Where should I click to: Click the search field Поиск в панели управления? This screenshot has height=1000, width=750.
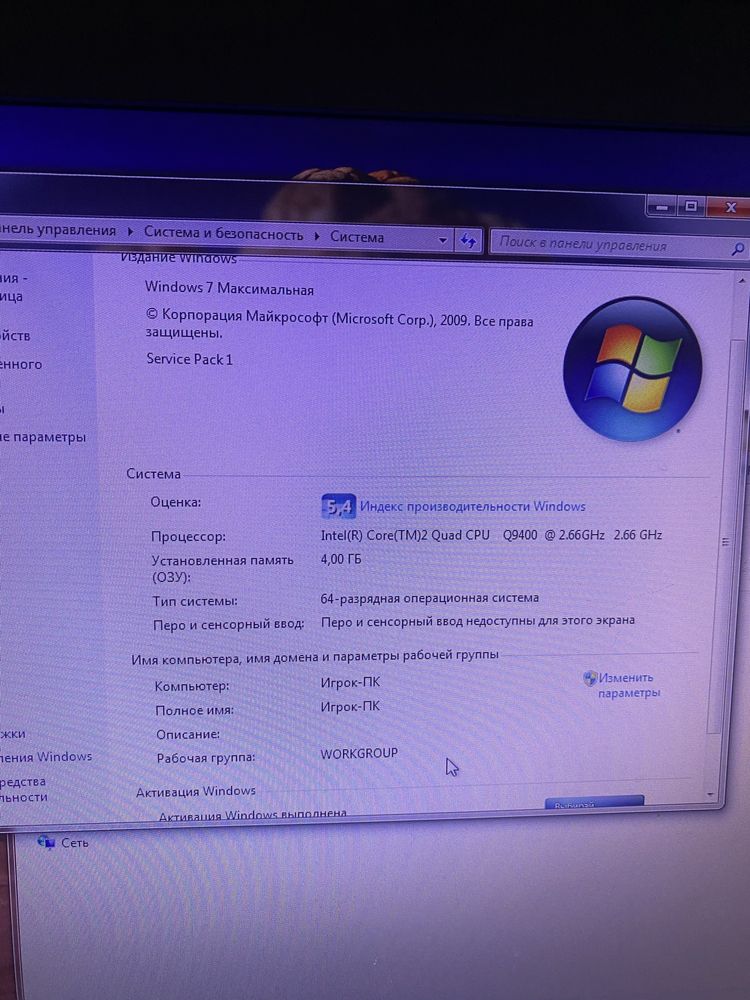[x=612, y=244]
